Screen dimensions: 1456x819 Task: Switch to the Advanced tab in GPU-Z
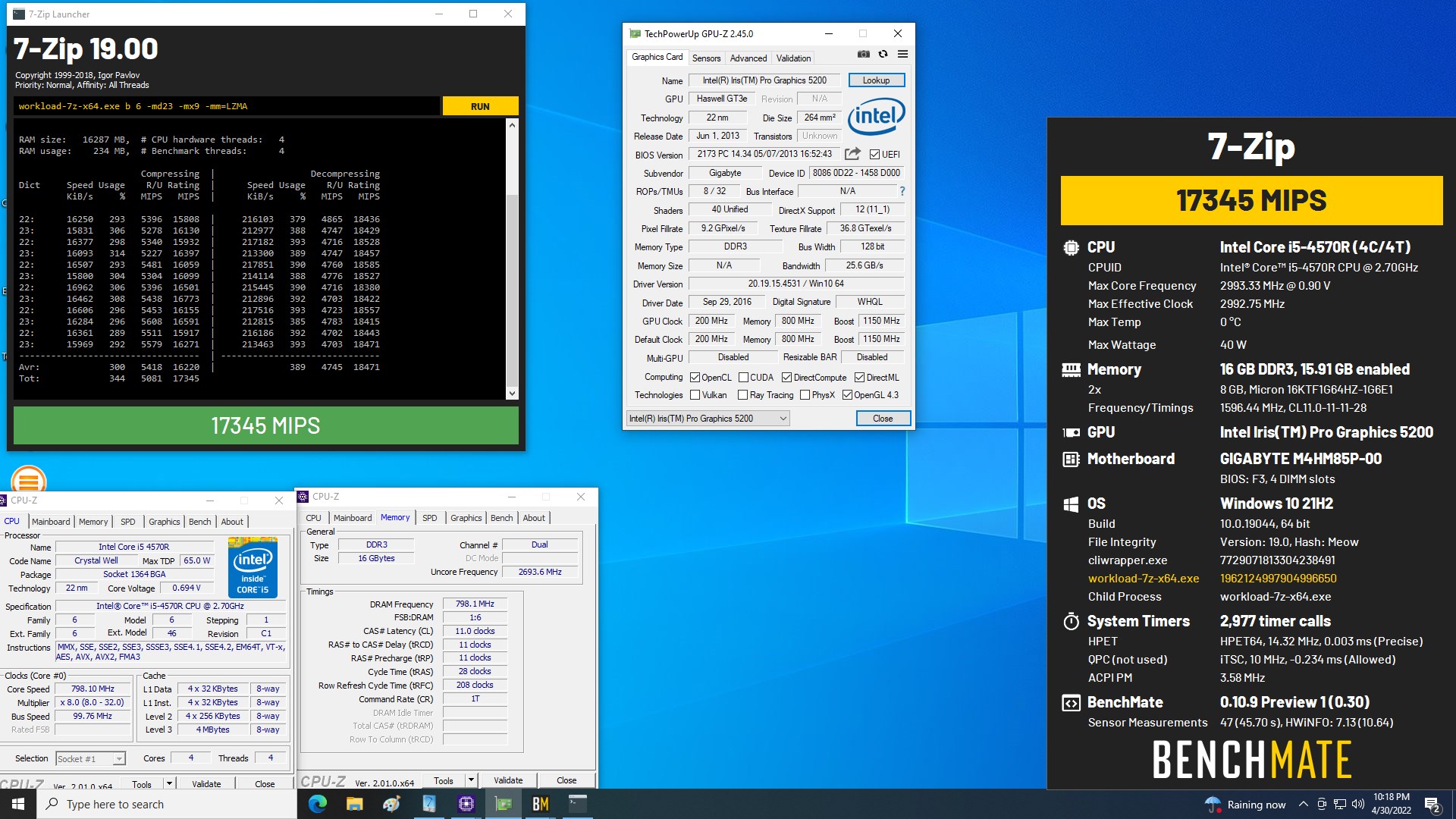pyautogui.click(x=748, y=58)
